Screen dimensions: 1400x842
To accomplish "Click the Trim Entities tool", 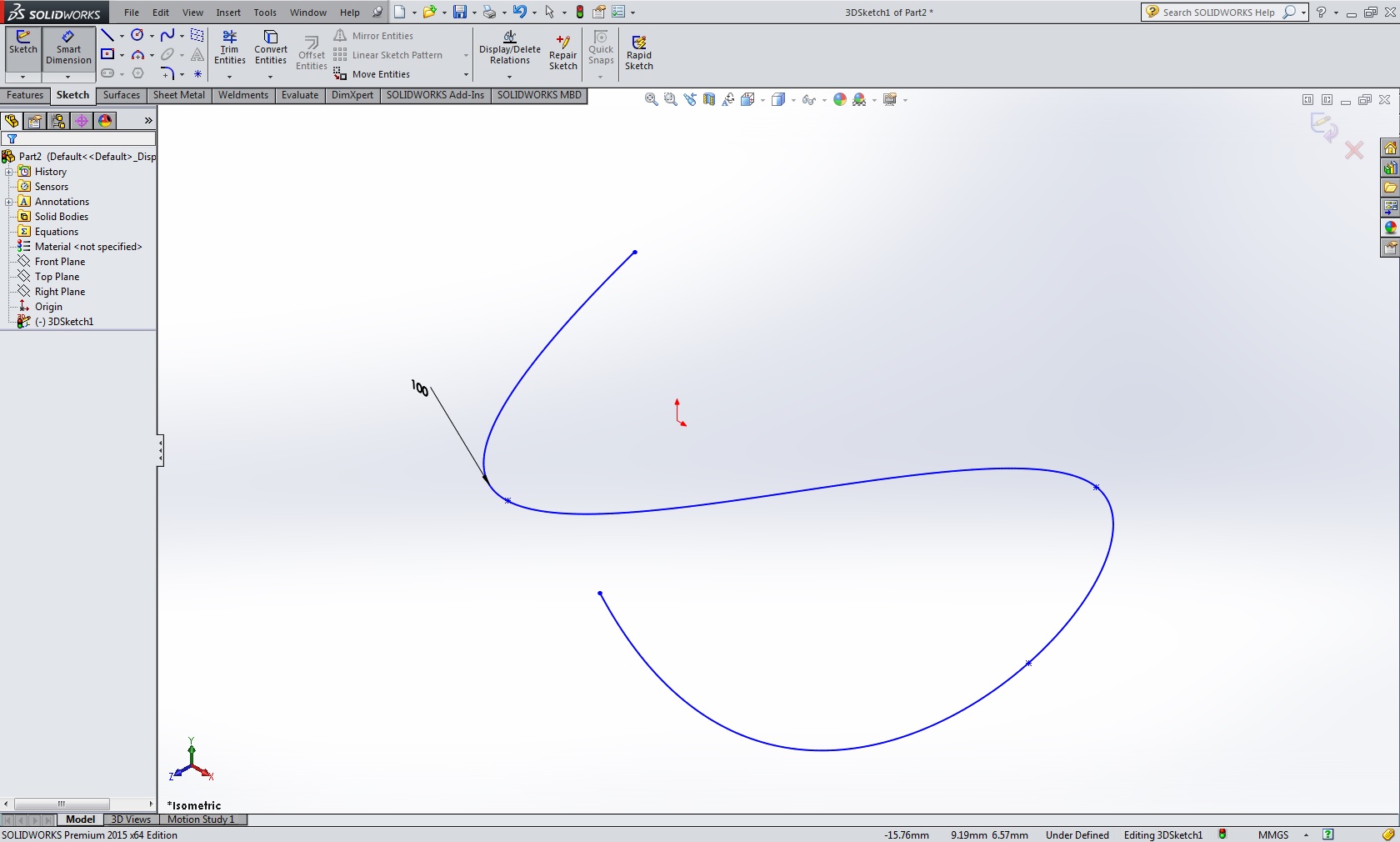I will (x=229, y=48).
